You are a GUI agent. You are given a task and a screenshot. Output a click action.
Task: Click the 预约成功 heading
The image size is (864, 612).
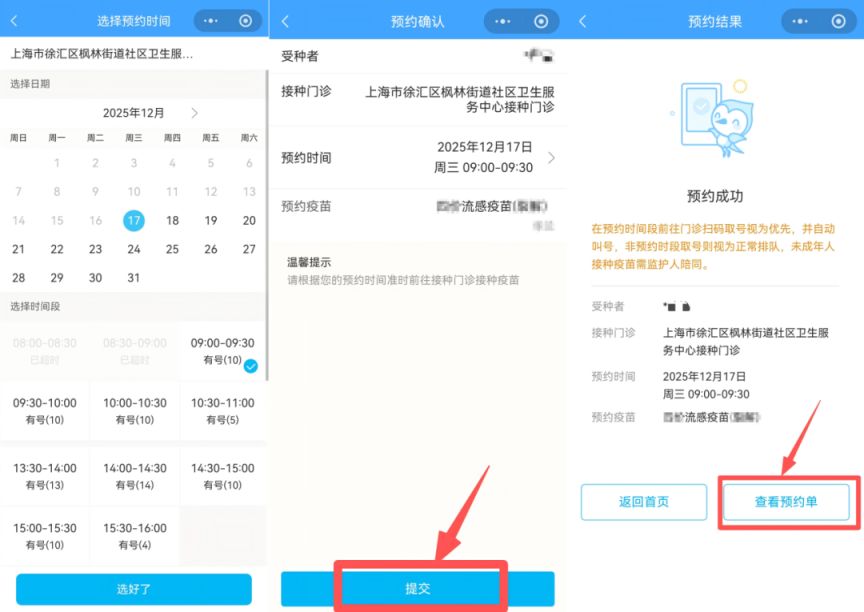click(x=715, y=196)
